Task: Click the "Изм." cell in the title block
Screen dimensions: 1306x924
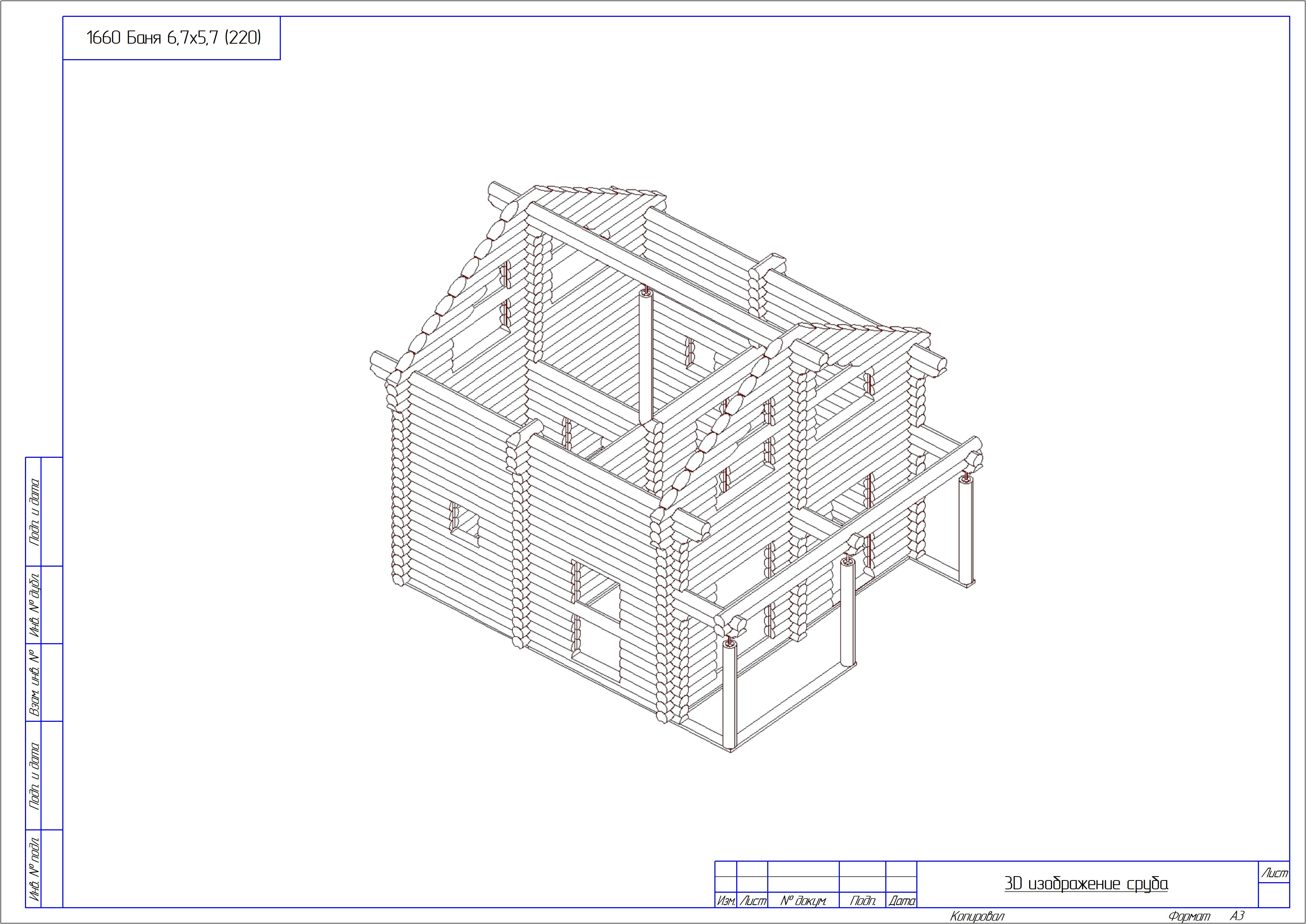Action: point(726,901)
